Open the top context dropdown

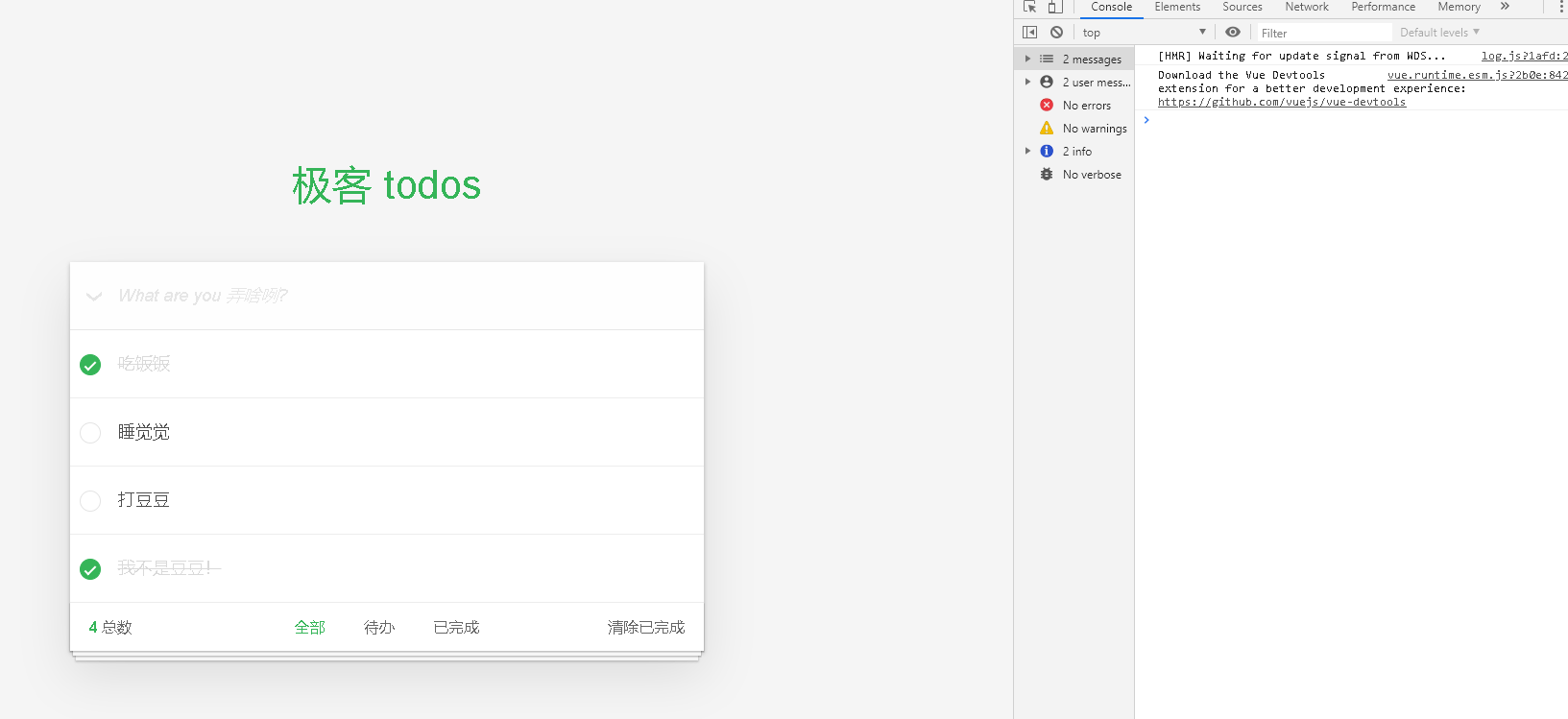[1143, 33]
